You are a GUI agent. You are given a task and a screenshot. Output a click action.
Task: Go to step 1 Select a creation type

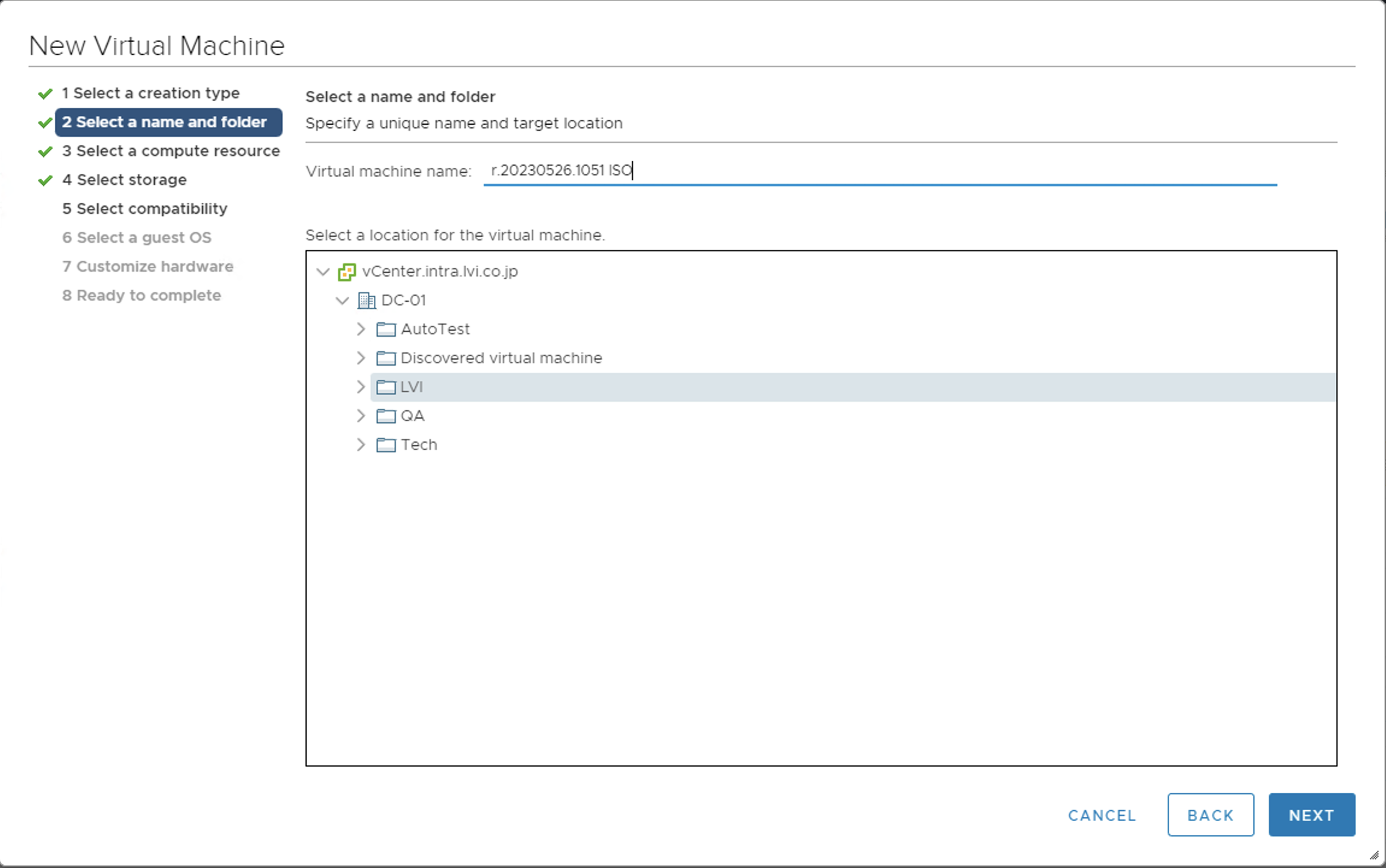tap(150, 93)
